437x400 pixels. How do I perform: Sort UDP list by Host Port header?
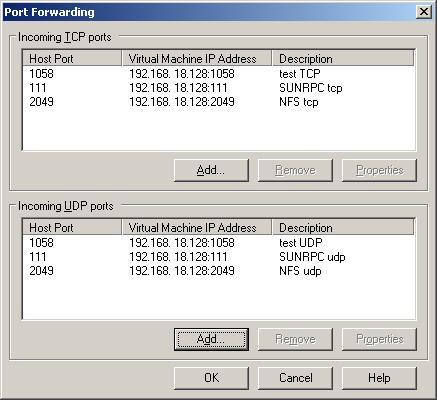72,228
